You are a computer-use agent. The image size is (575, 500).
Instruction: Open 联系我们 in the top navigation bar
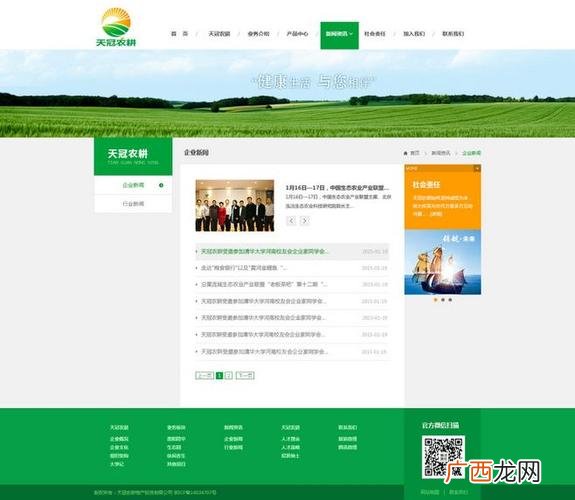pos(453,34)
